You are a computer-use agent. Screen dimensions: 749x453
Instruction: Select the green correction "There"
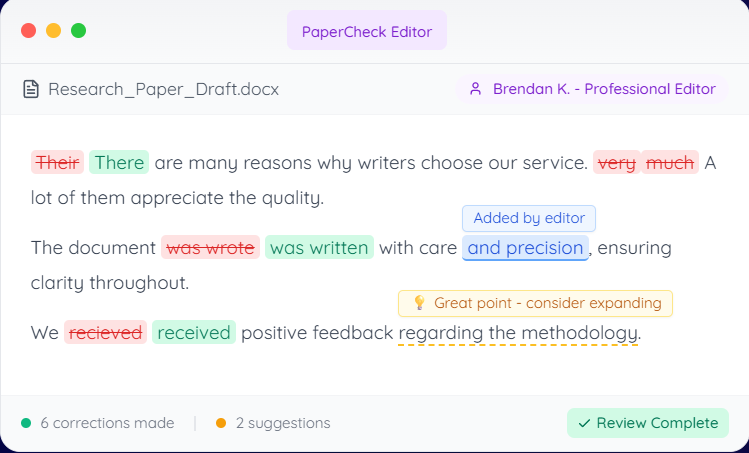click(x=119, y=162)
